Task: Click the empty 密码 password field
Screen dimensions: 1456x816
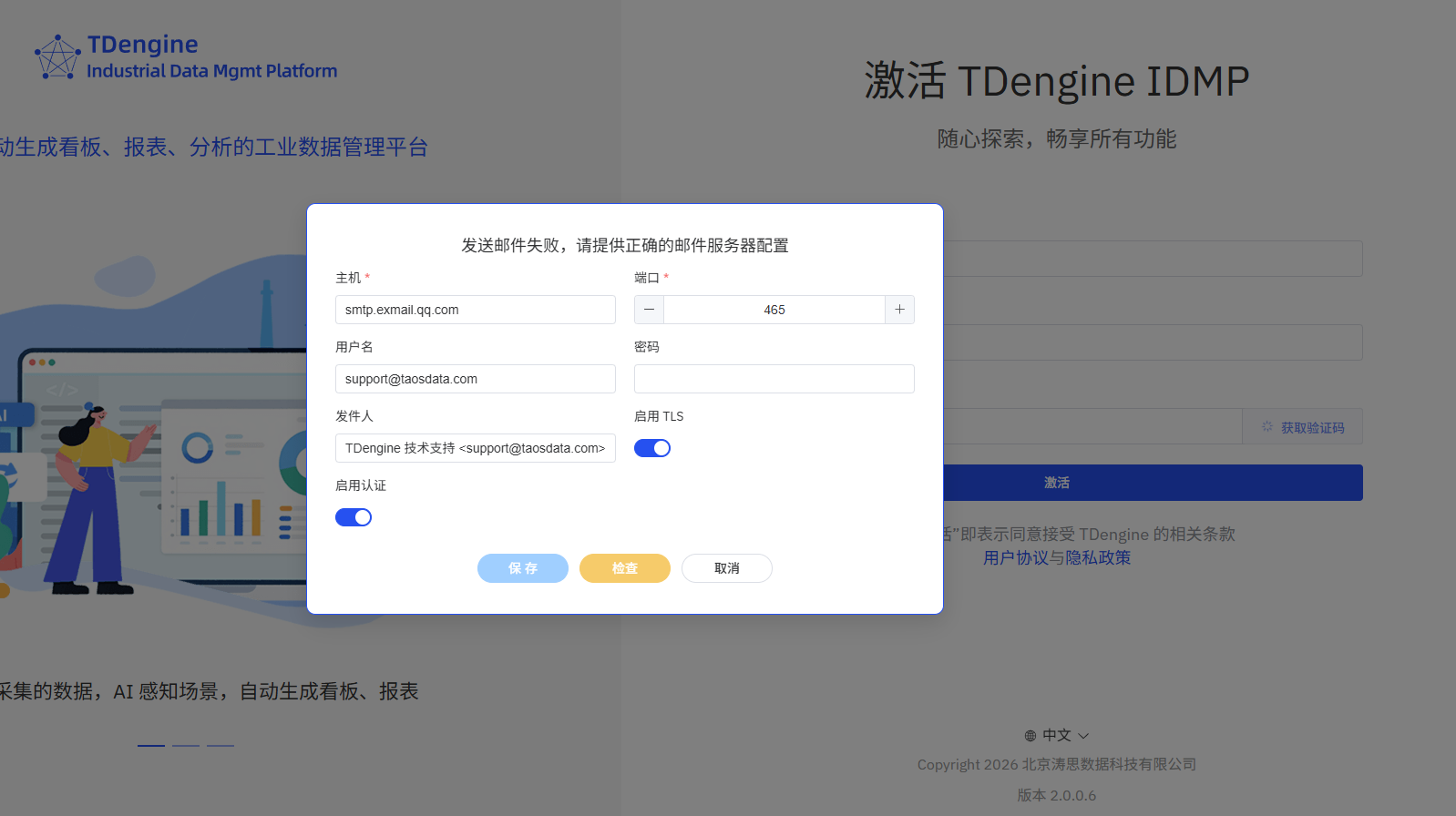Action: coord(774,379)
